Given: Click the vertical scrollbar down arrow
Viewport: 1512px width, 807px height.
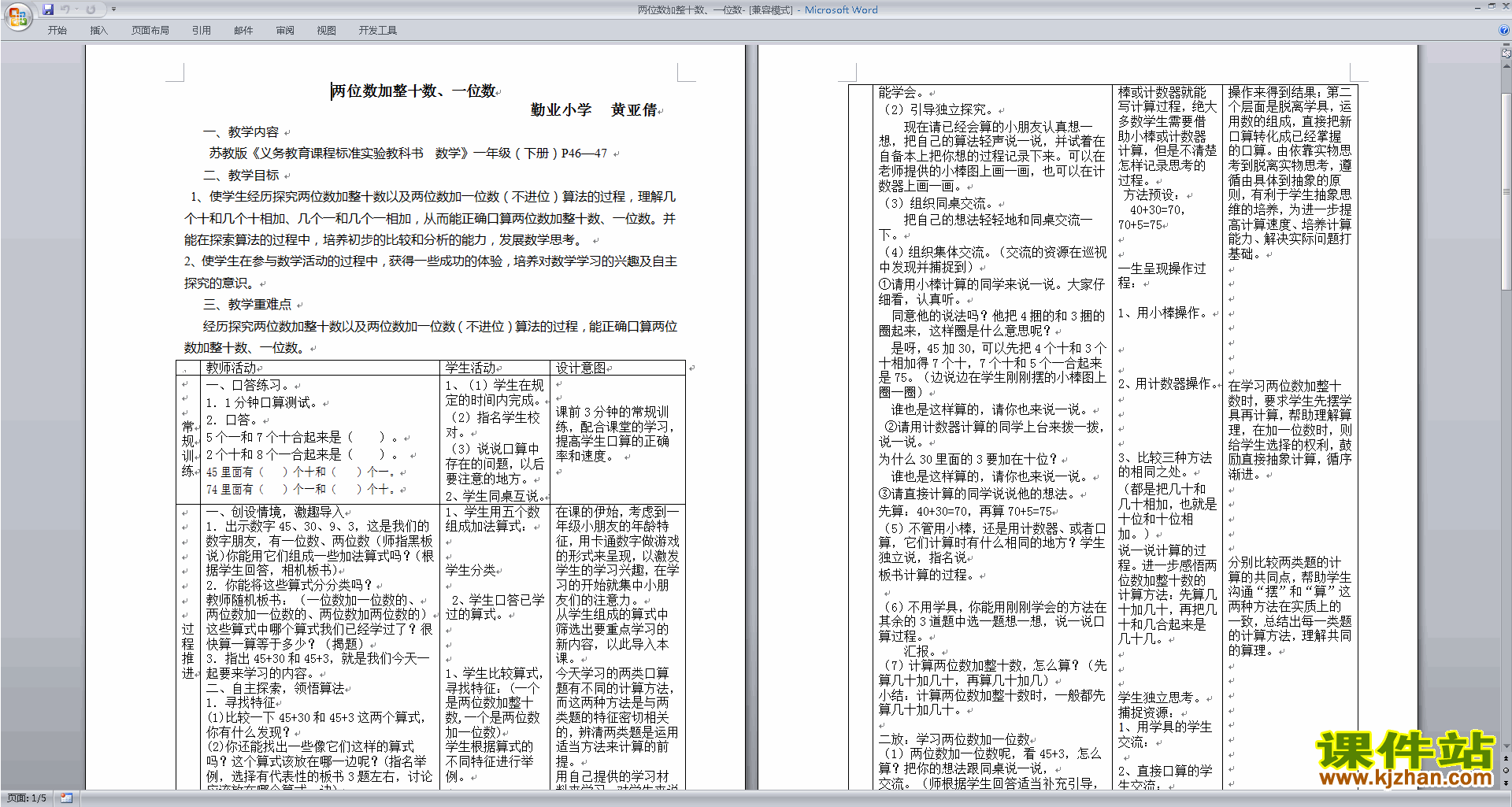Looking at the screenshot, I should click(1506, 746).
